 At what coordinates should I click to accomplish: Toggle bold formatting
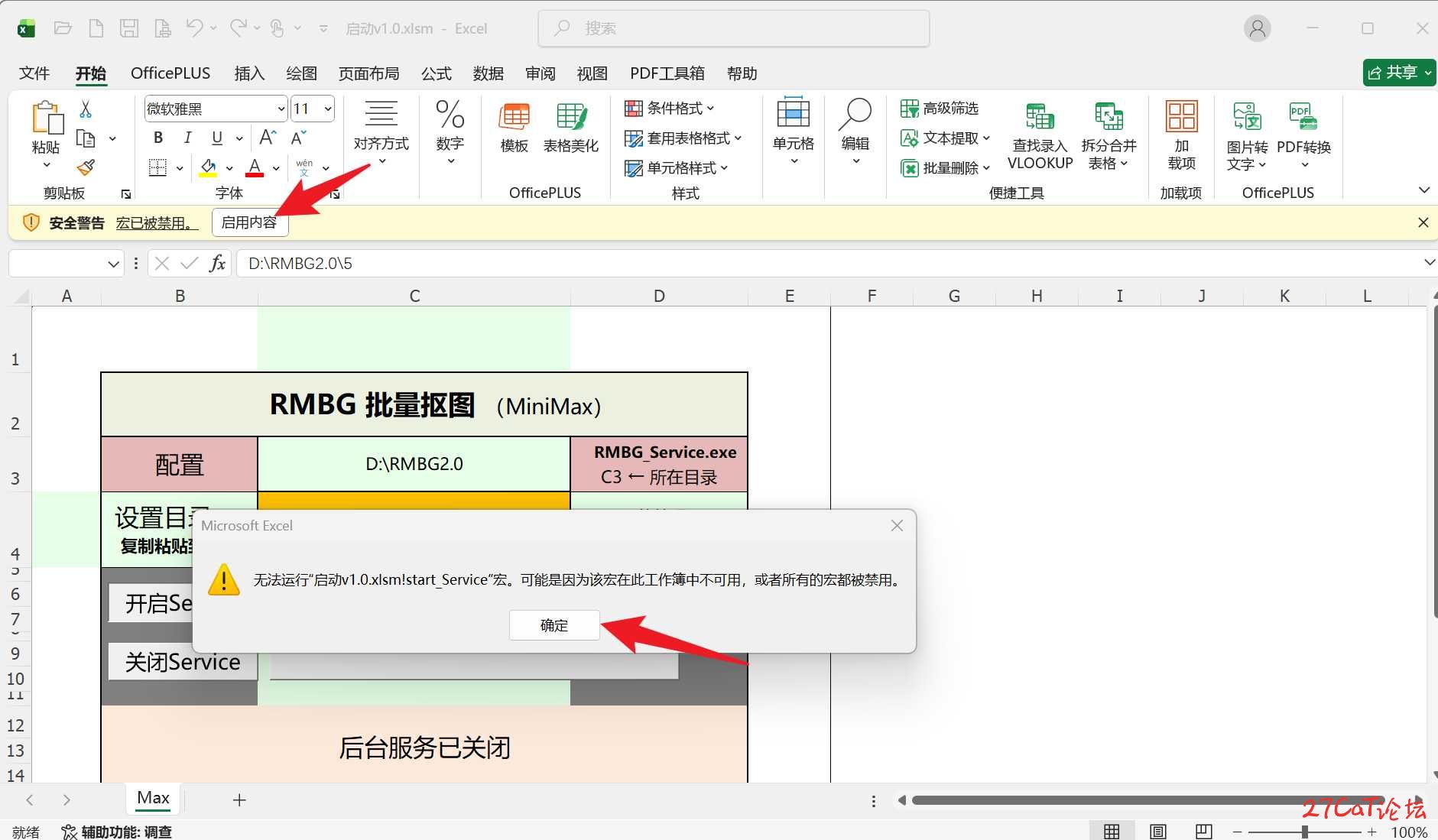point(157,138)
